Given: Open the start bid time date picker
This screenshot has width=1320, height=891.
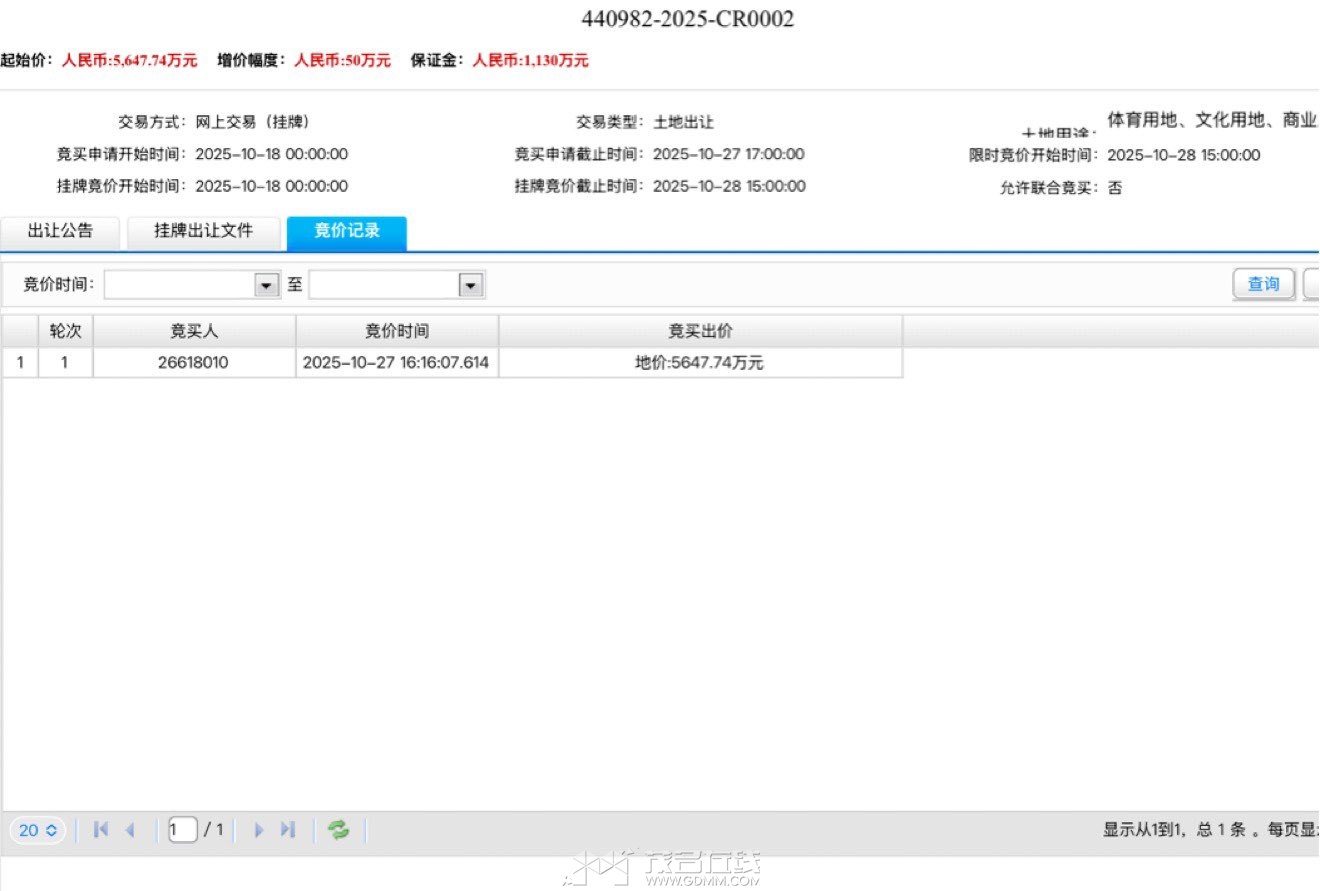Looking at the screenshot, I should point(266,286).
